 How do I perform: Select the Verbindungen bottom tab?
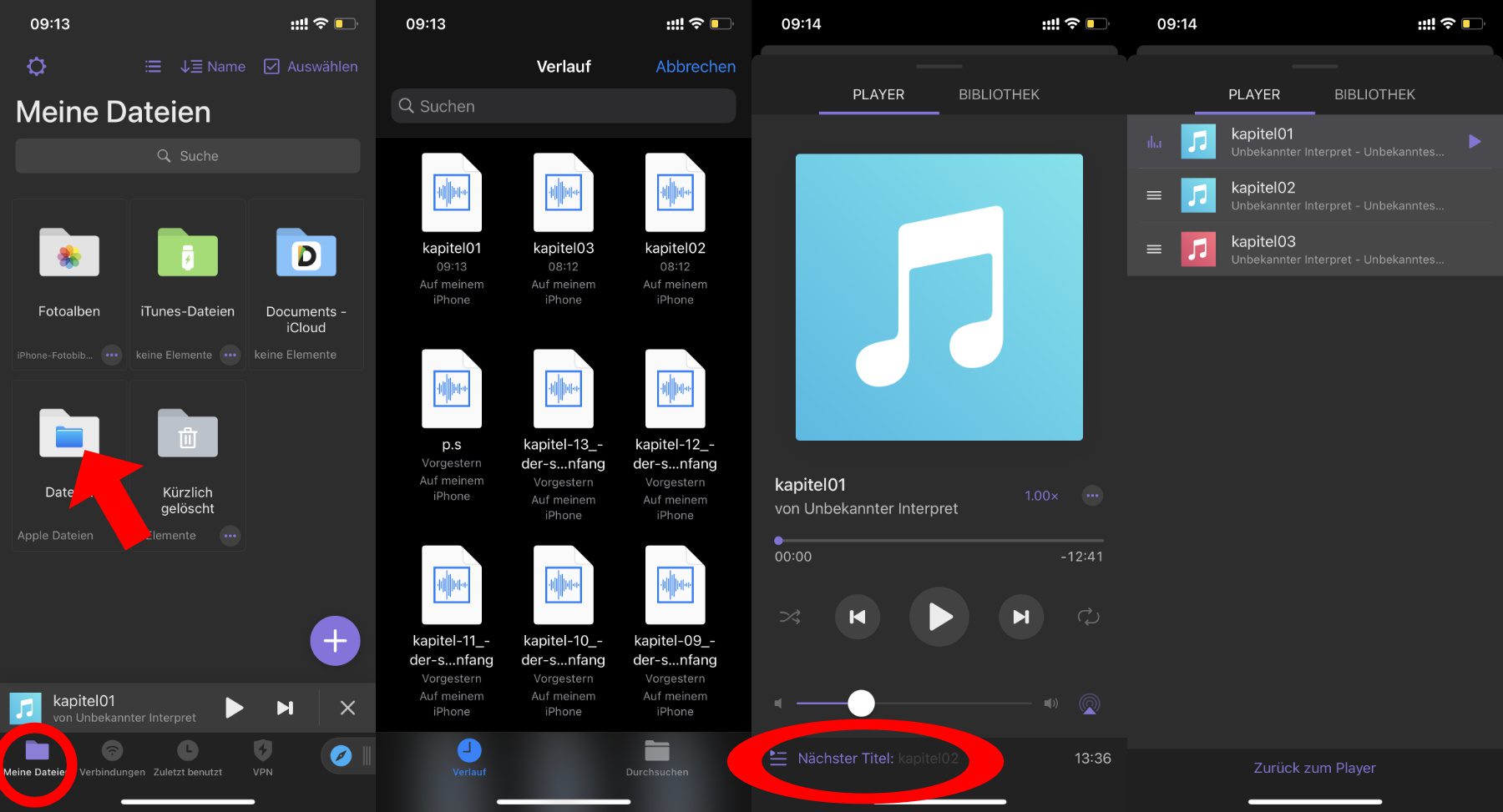[112, 759]
